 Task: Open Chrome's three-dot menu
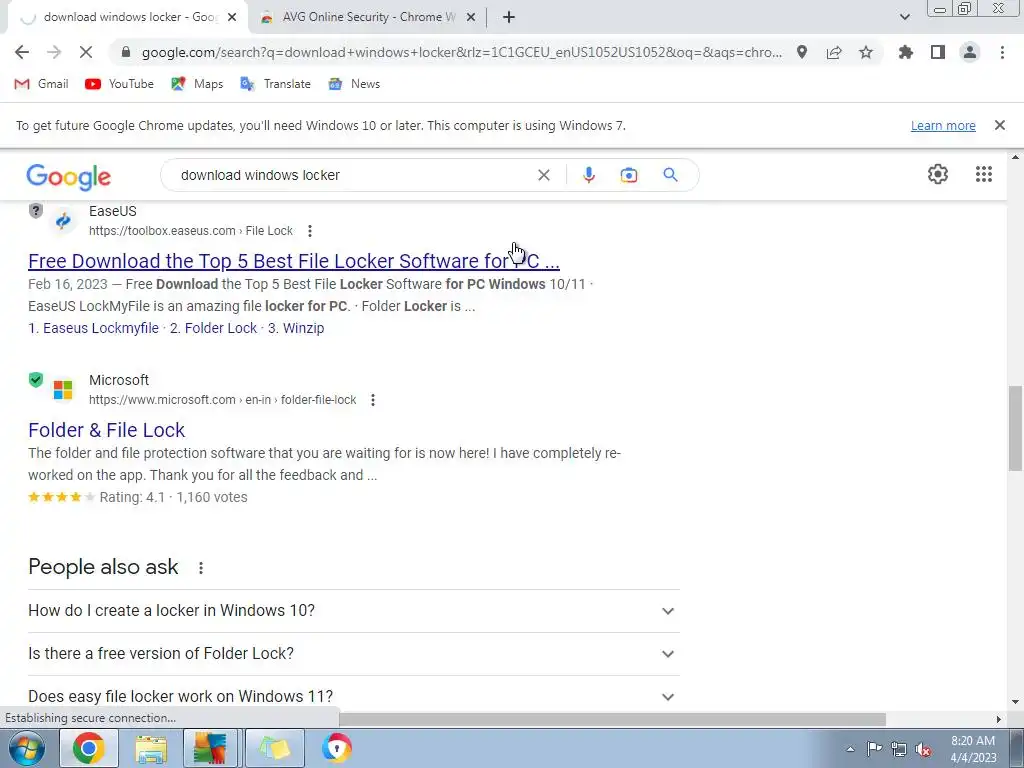point(1002,52)
